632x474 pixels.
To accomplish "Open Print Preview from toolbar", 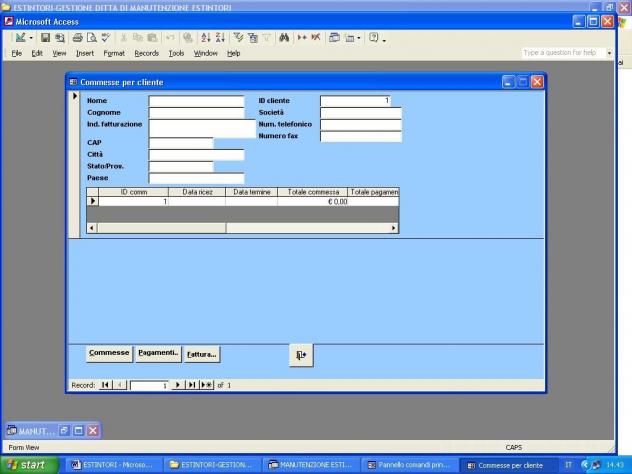I will 92,38.
